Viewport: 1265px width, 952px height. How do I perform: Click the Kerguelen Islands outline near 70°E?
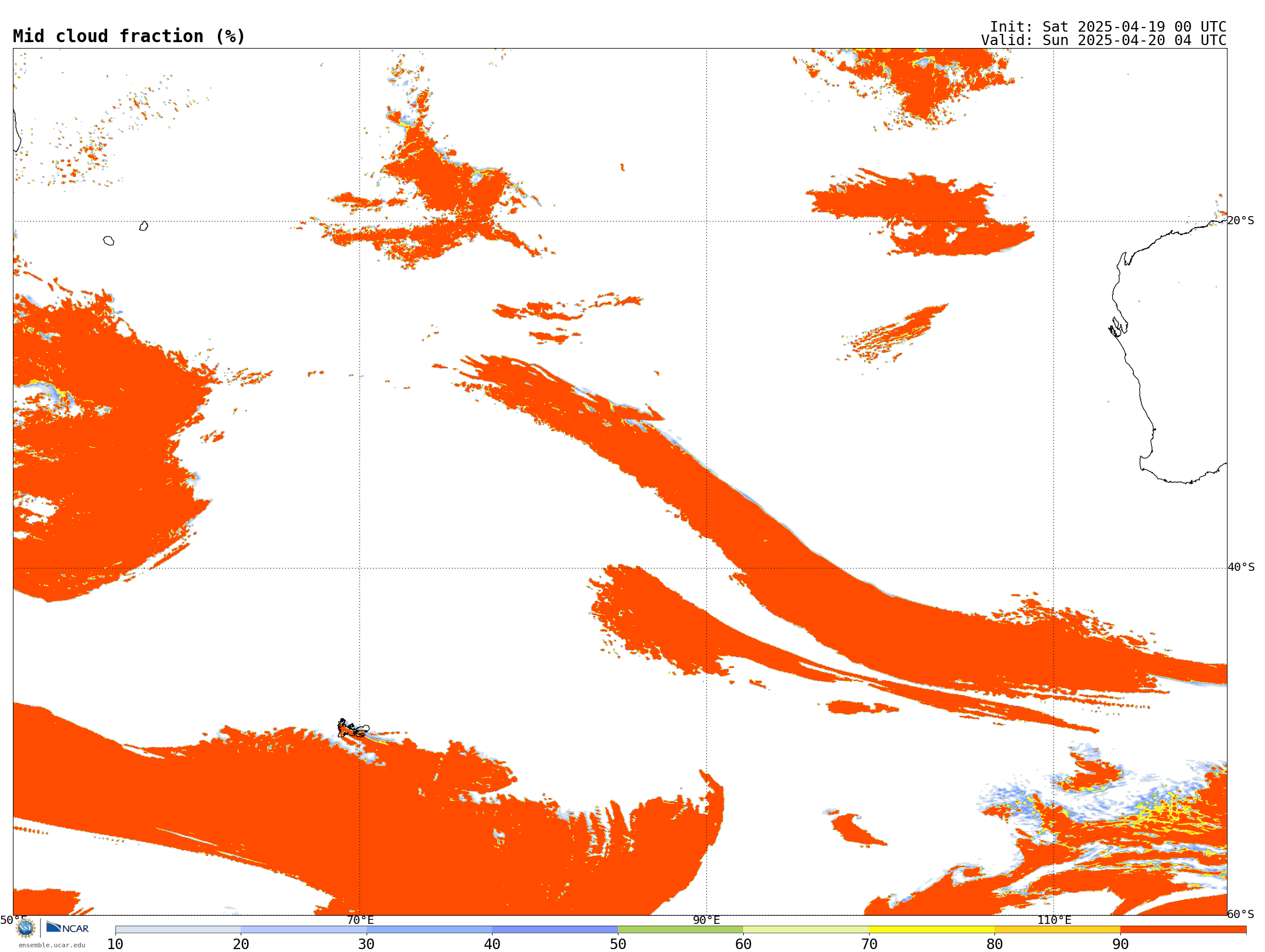[353, 729]
